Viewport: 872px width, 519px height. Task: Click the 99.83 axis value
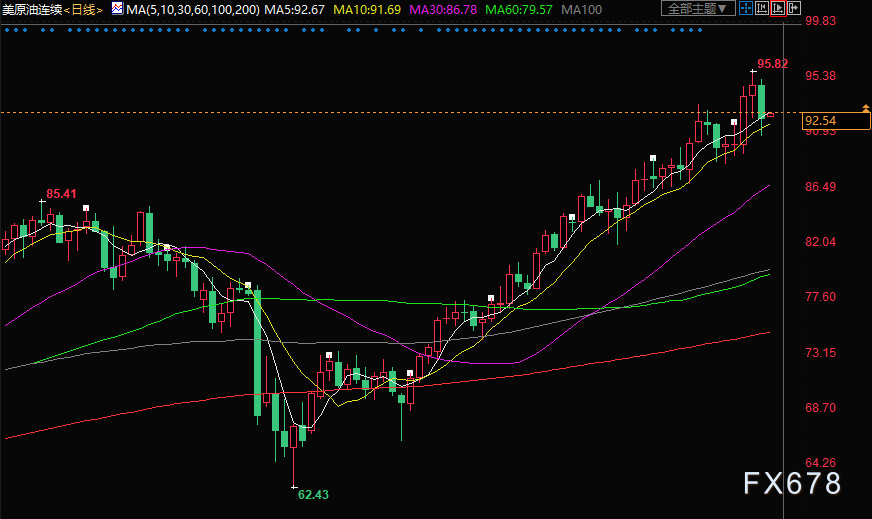coord(820,21)
